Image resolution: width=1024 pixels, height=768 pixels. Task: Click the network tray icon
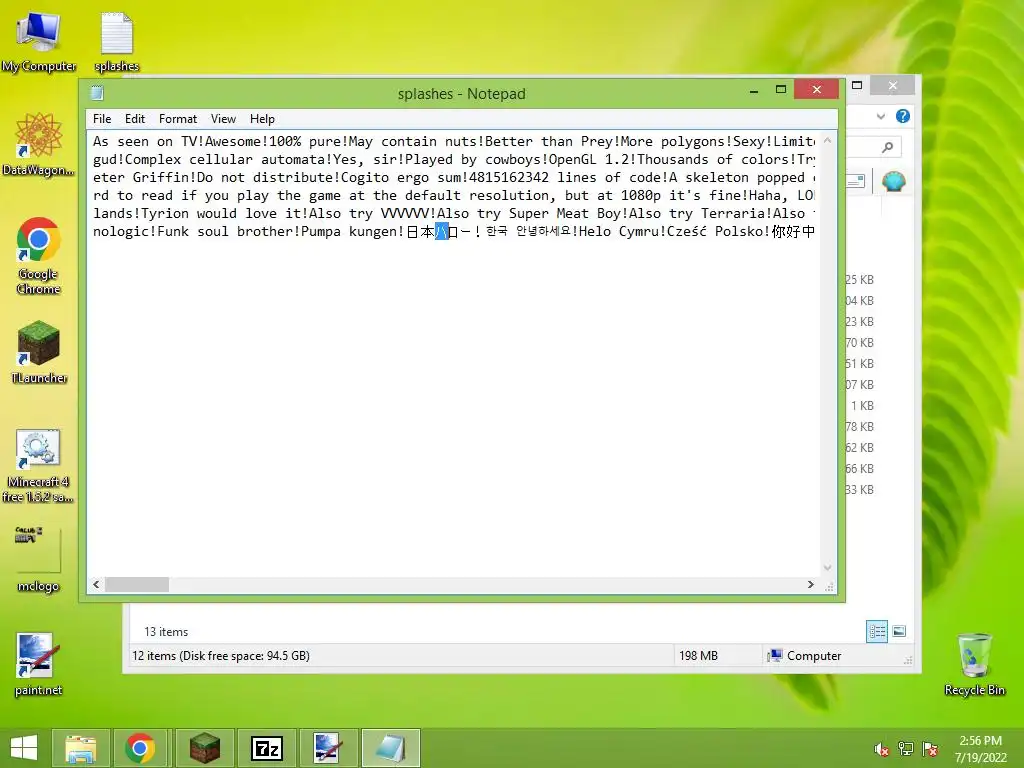(906, 750)
